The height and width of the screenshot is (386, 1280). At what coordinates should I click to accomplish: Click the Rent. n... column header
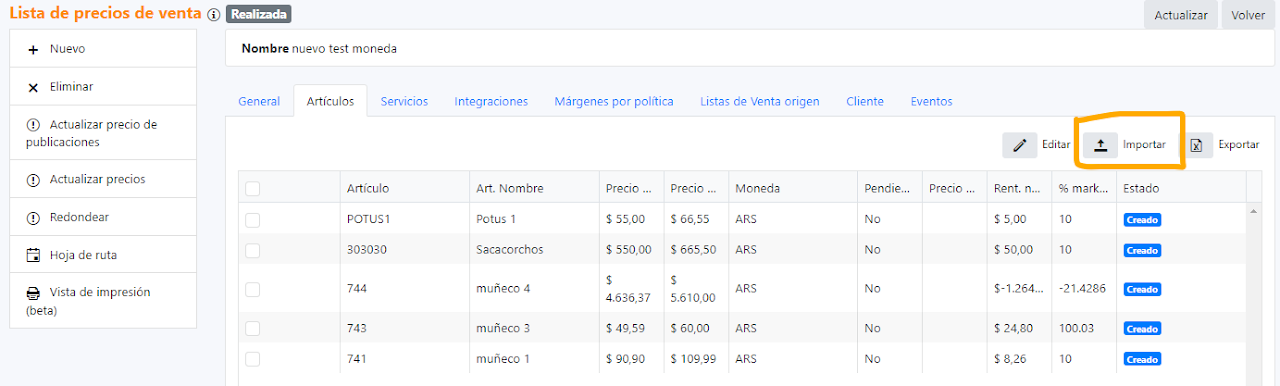[x=1019, y=188]
